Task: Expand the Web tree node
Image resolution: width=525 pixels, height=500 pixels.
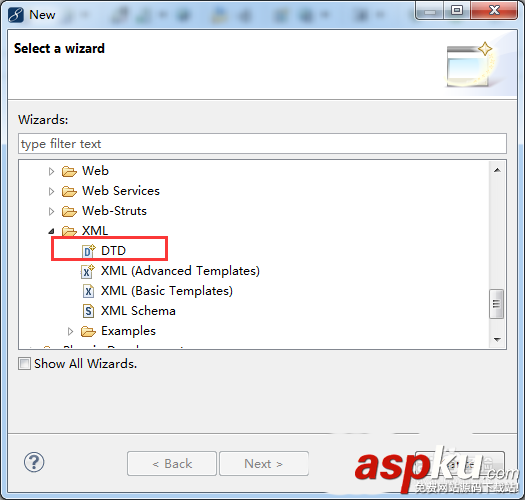Action: click(51, 171)
